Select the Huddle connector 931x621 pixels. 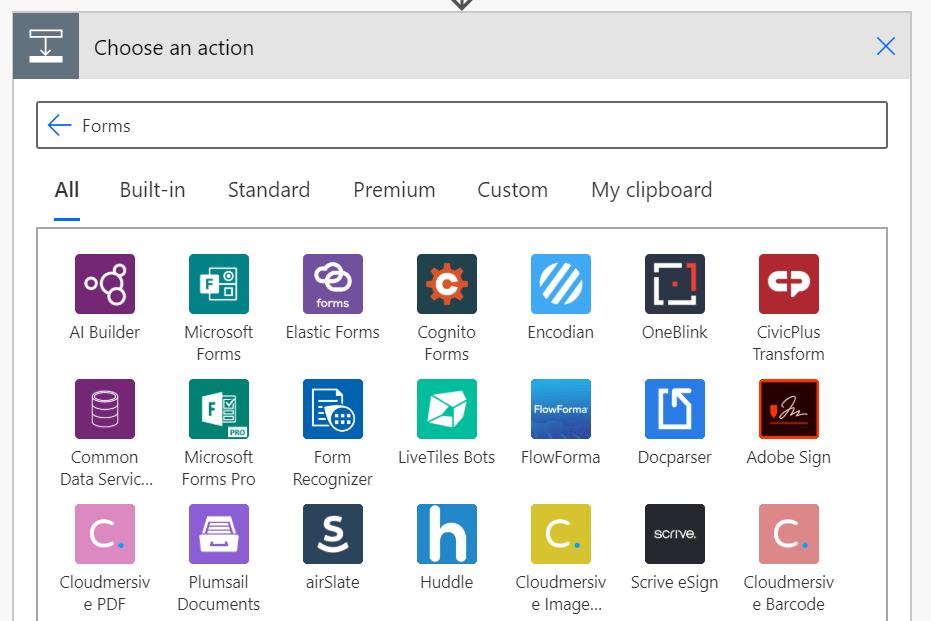(x=446, y=534)
